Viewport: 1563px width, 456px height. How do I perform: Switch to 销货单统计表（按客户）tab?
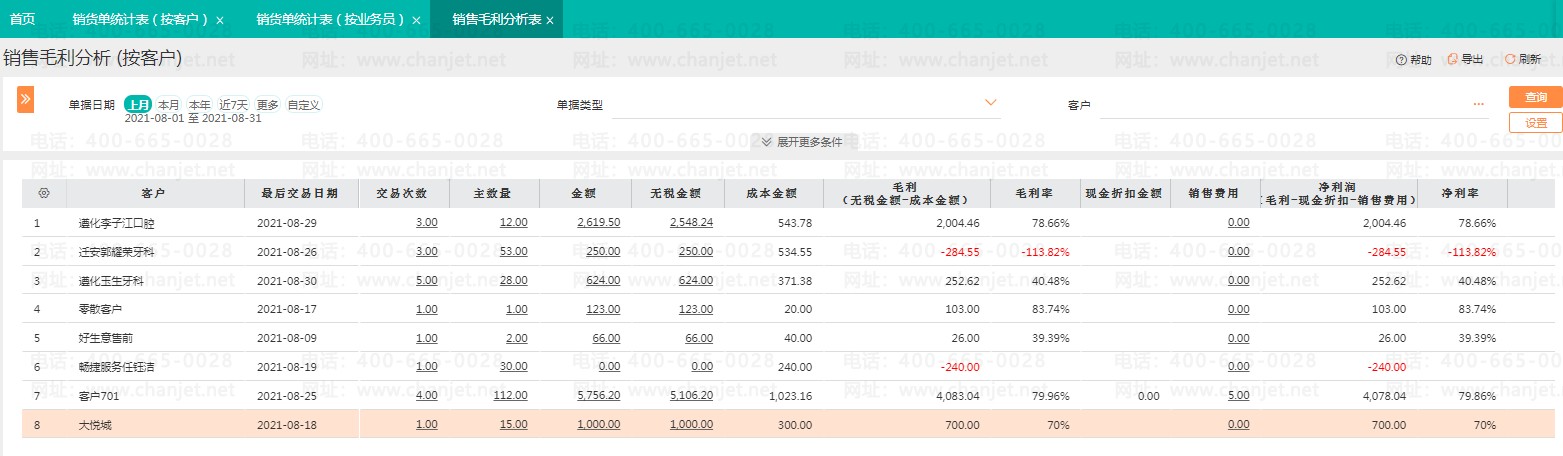tap(141, 19)
